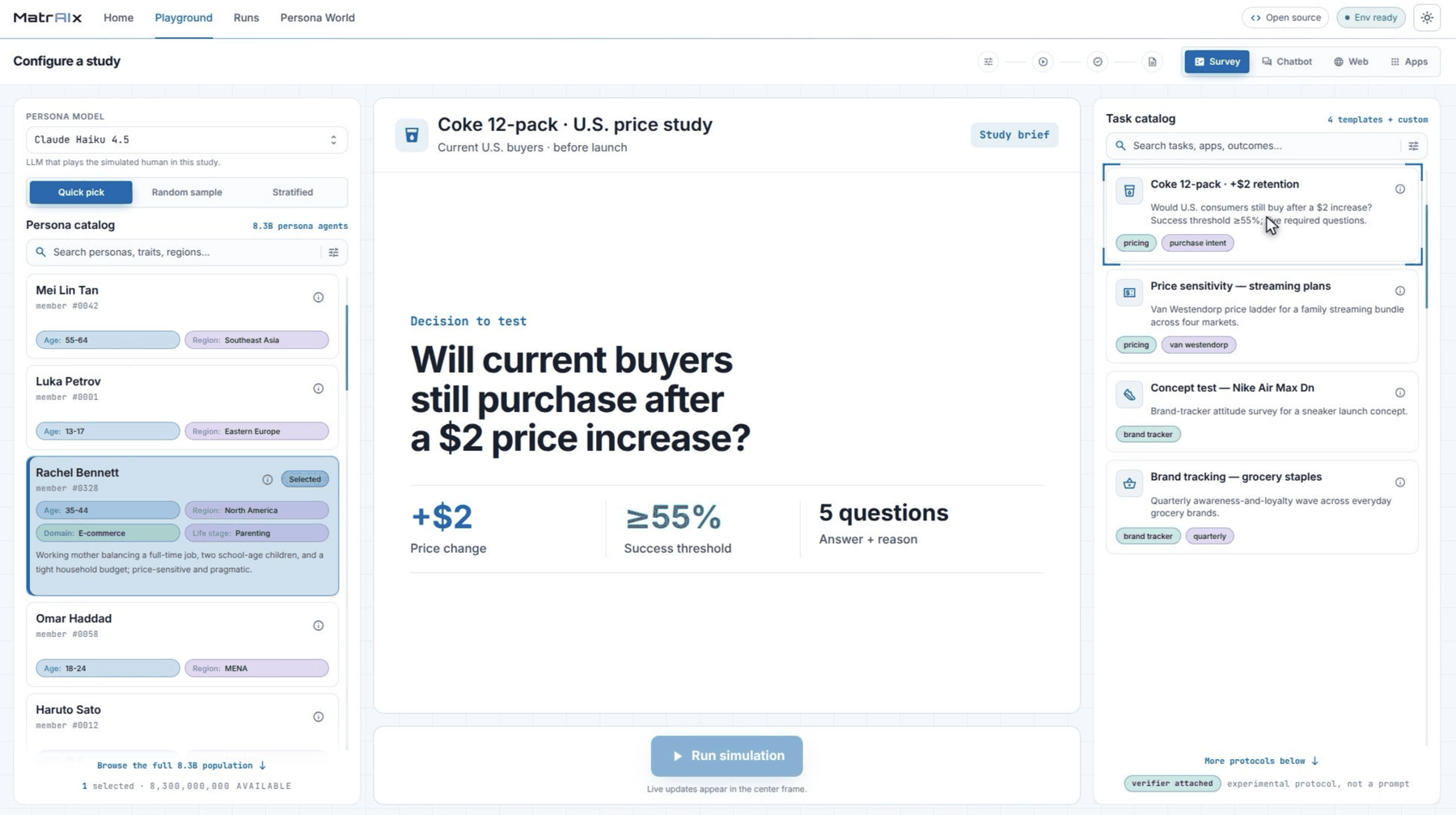Open the Study brief button
Screen dimensions: 1456x815
[1014, 135]
